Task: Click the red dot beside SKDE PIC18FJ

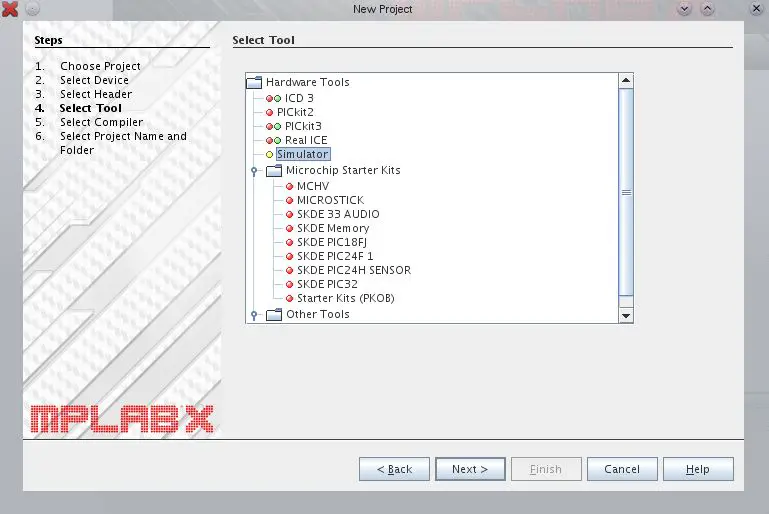Action: [289, 242]
